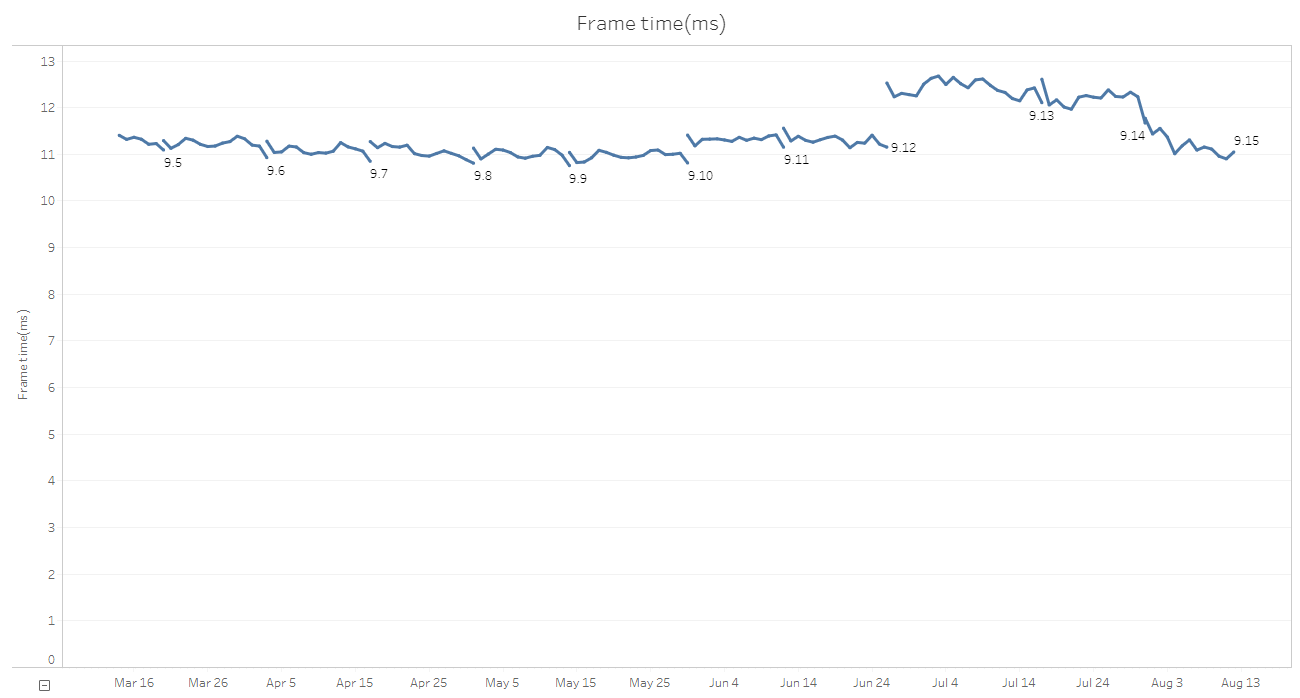Select the 13 value on the y-axis
The height and width of the screenshot is (698, 1300).
pyautogui.click(x=47, y=62)
